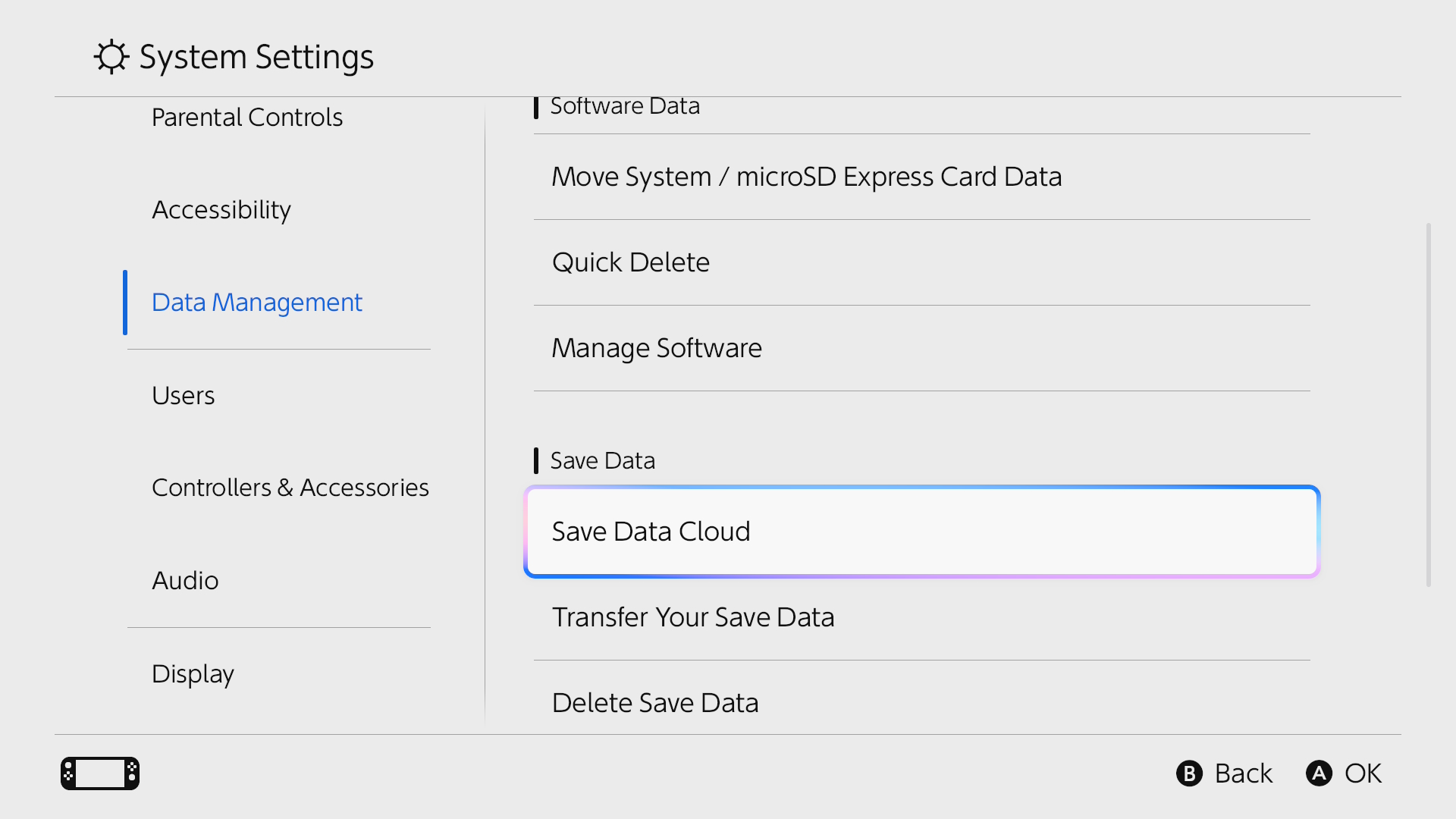Click the A OK button icon
The width and height of the screenshot is (1456, 819).
pos(1319,773)
